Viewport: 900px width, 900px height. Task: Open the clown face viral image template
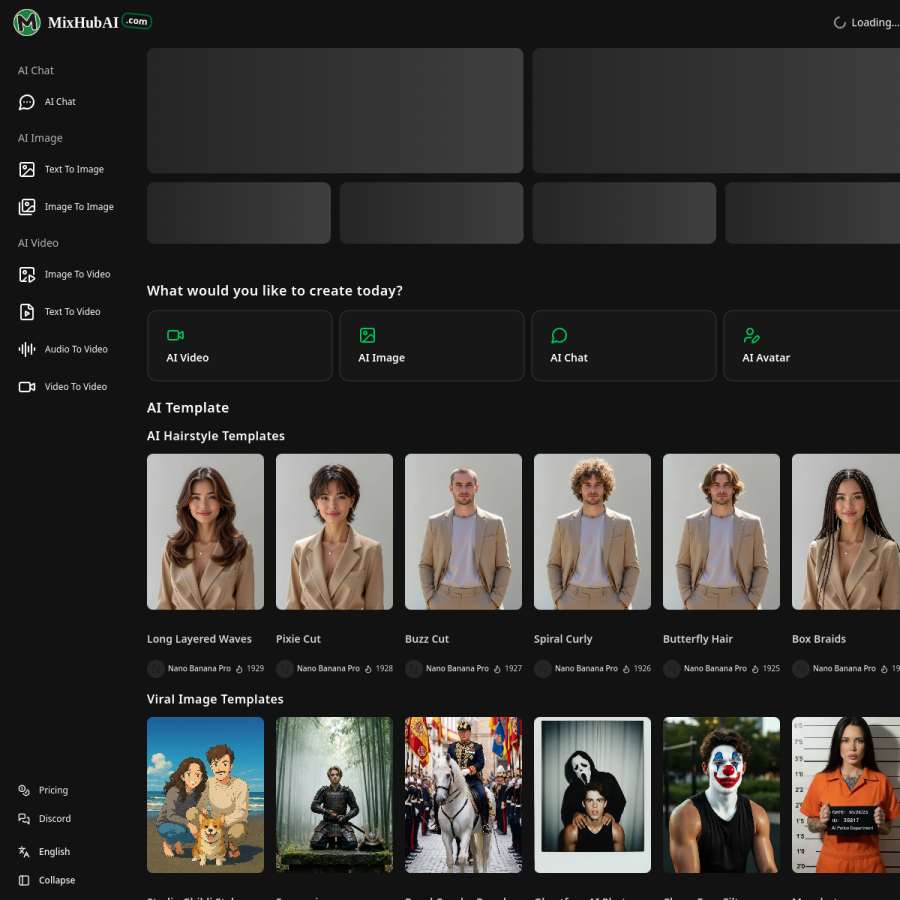(721, 794)
